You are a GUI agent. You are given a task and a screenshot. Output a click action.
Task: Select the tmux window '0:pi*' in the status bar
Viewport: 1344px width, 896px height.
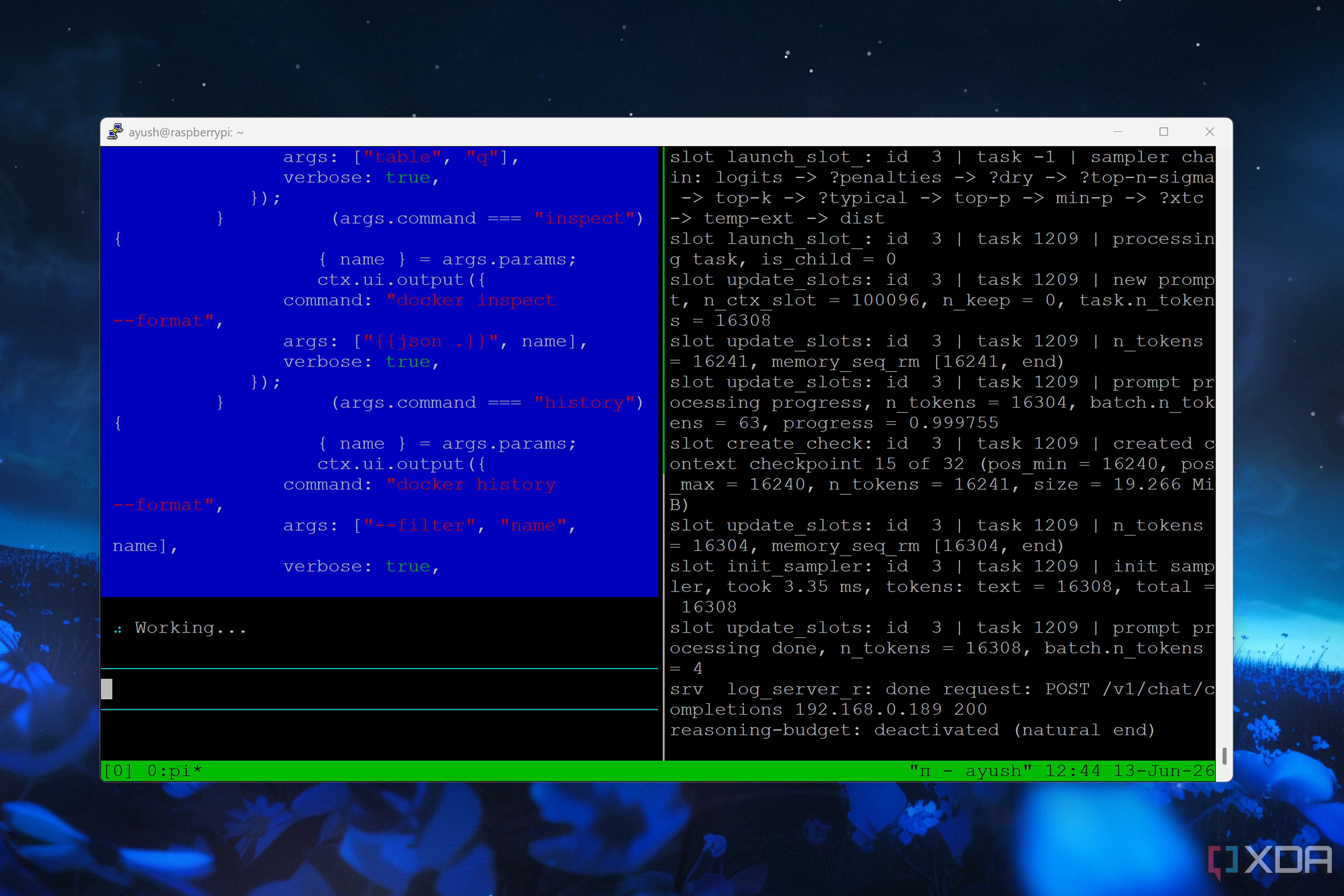[x=174, y=771]
